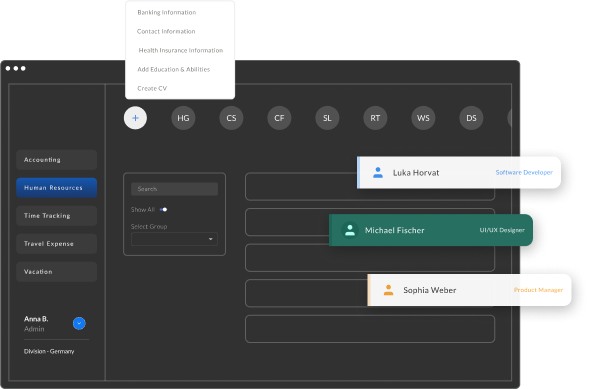Select the CS avatar circle

[231, 118]
